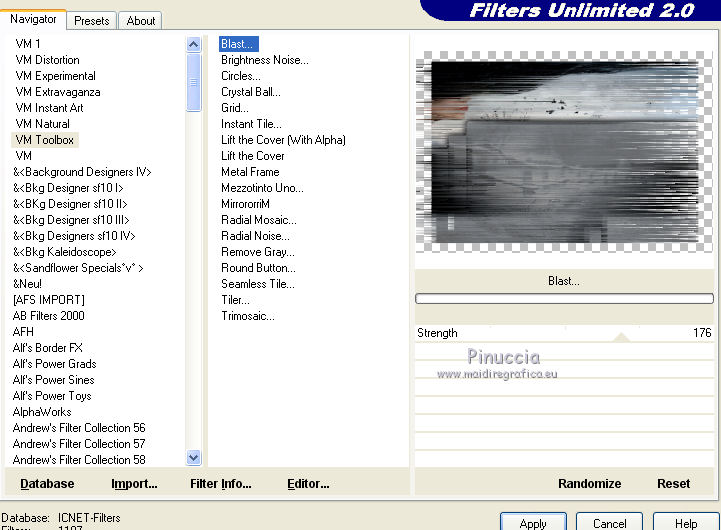Select the &<Background Designers IV> category
The image size is (721, 530).
click(82, 172)
